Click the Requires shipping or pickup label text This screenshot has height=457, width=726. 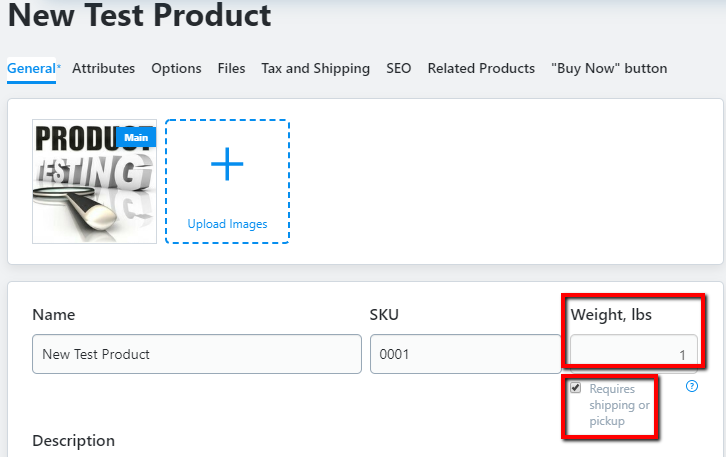pyautogui.click(x=619, y=405)
